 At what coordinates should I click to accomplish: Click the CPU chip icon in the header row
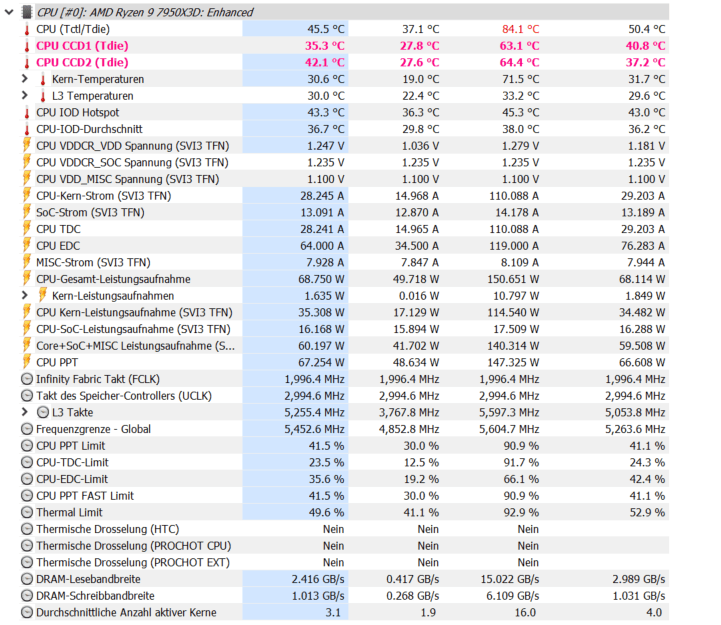[27, 12]
